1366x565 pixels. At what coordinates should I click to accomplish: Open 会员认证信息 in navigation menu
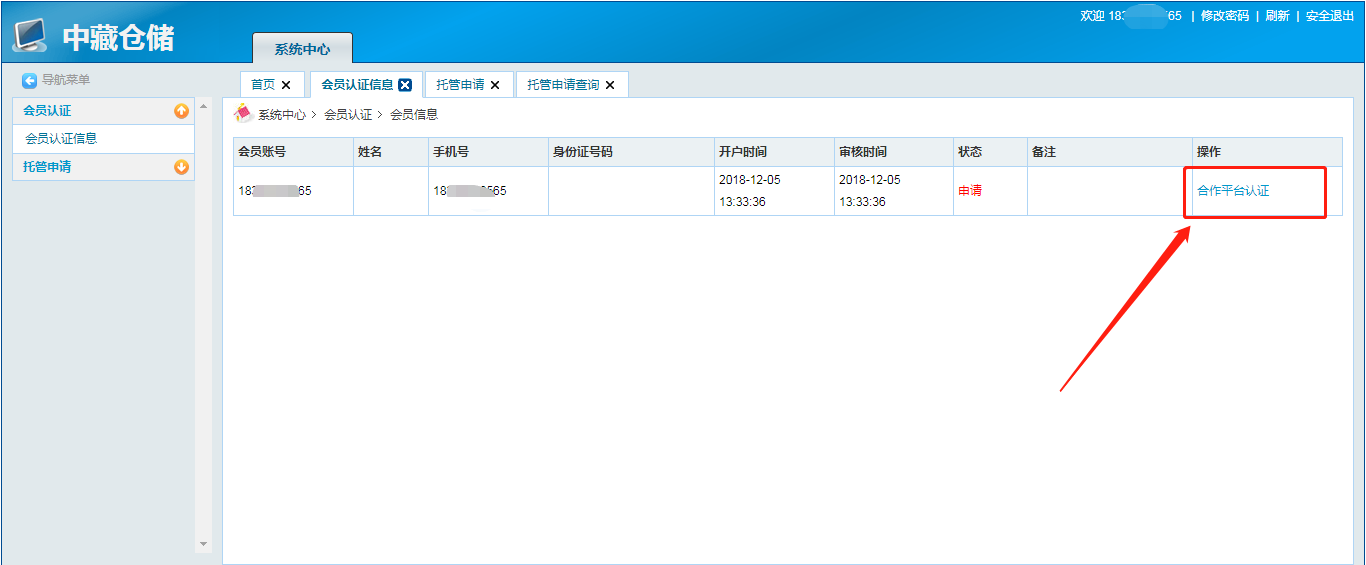[62, 139]
